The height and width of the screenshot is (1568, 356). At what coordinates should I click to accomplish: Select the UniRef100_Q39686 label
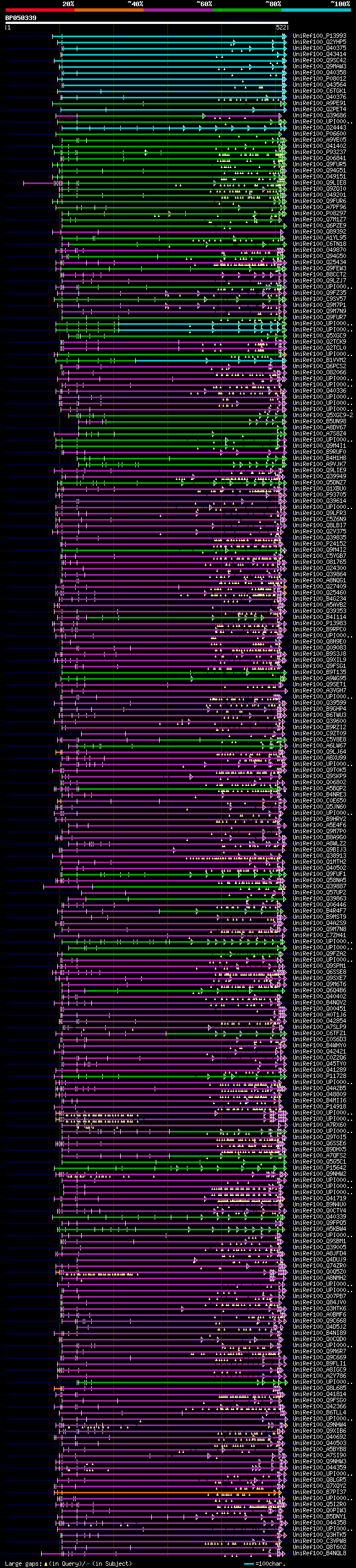pyautogui.click(x=319, y=116)
